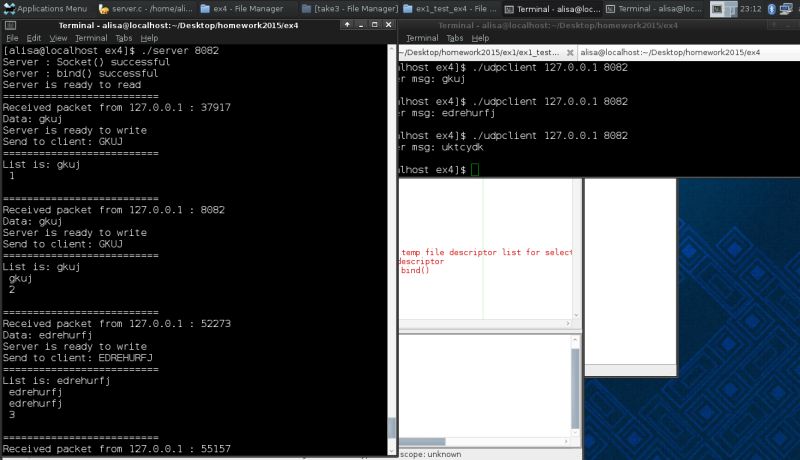Maximize the front terminal window
The image size is (800, 460).
[x=374, y=24]
